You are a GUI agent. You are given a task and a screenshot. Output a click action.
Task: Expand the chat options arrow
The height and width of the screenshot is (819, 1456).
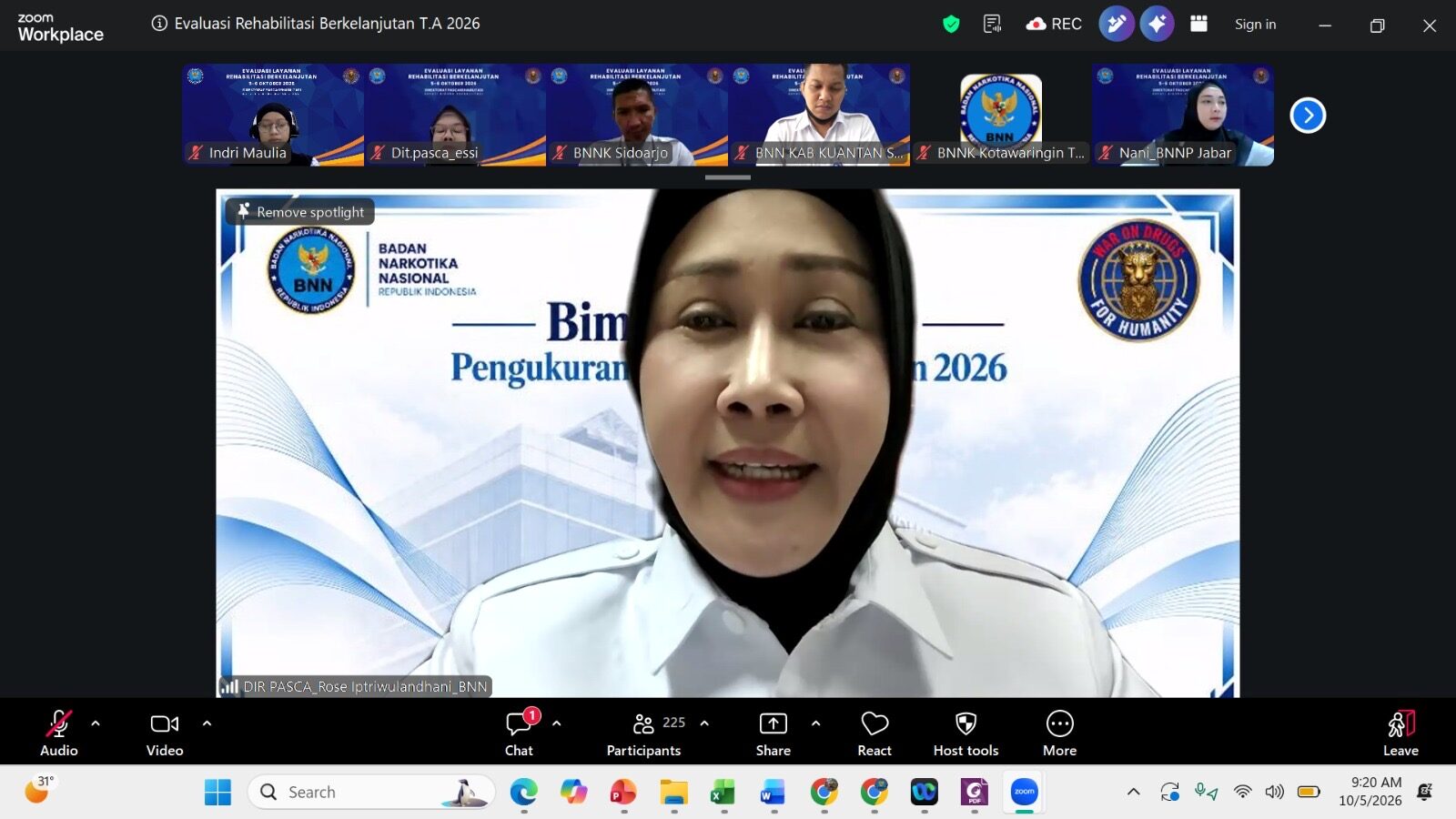pos(557,723)
